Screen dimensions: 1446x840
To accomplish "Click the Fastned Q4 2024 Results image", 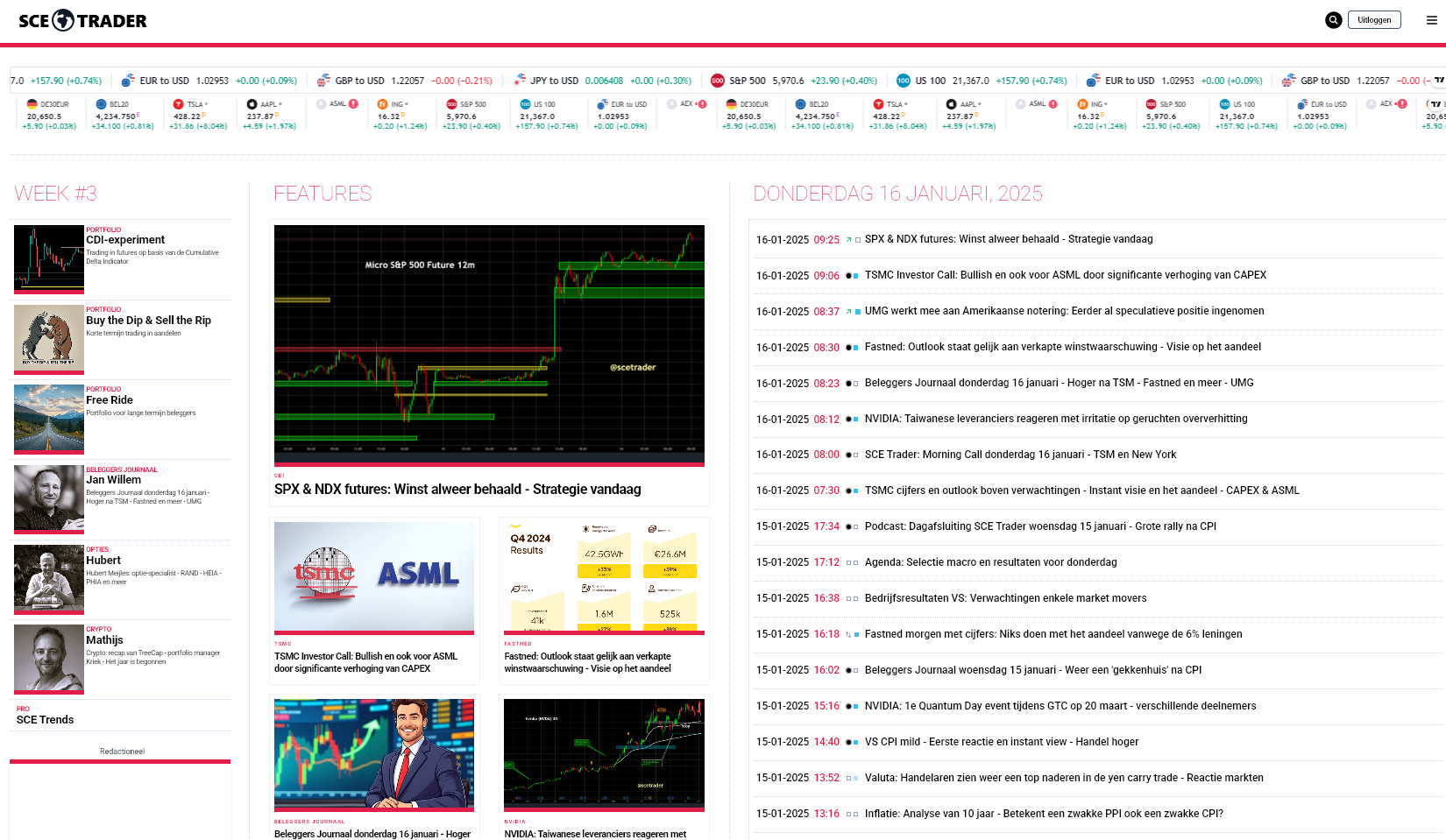I will click(605, 577).
